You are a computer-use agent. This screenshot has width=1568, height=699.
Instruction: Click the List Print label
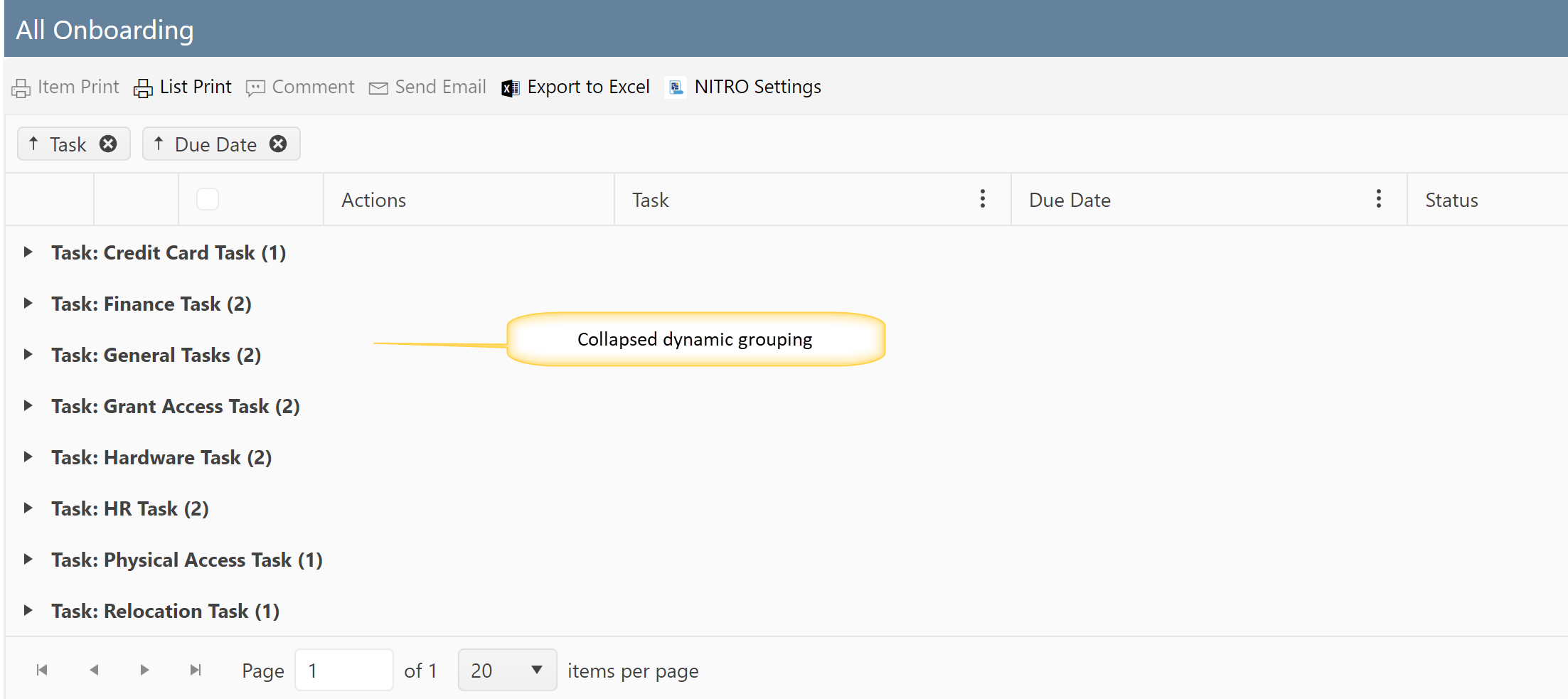click(x=196, y=87)
